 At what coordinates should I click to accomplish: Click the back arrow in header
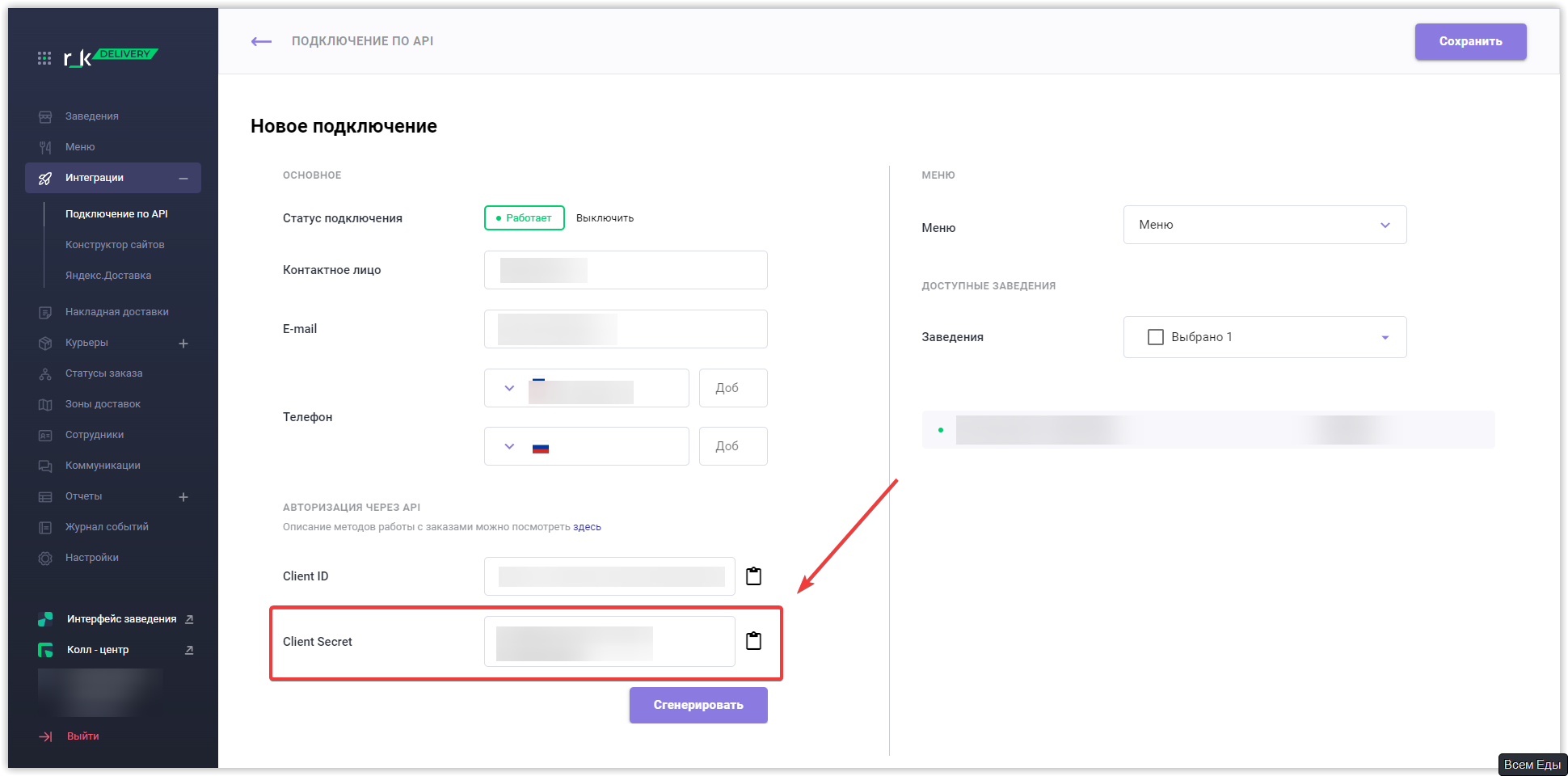pyautogui.click(x=261, y=41)
